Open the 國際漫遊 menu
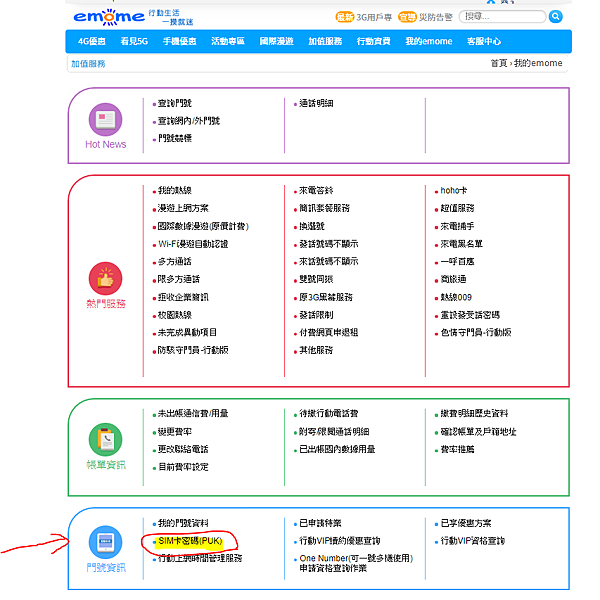 (276, 41)
